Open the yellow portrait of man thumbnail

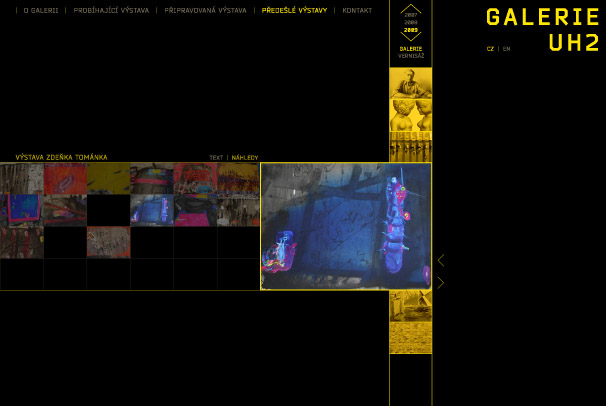(410, 83)
